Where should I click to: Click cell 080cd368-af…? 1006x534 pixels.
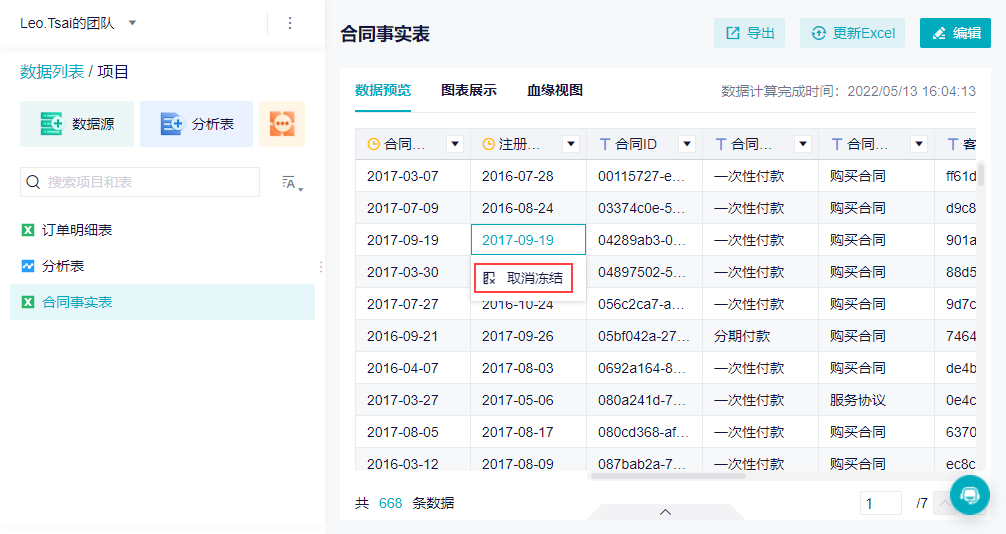[644, 432]
